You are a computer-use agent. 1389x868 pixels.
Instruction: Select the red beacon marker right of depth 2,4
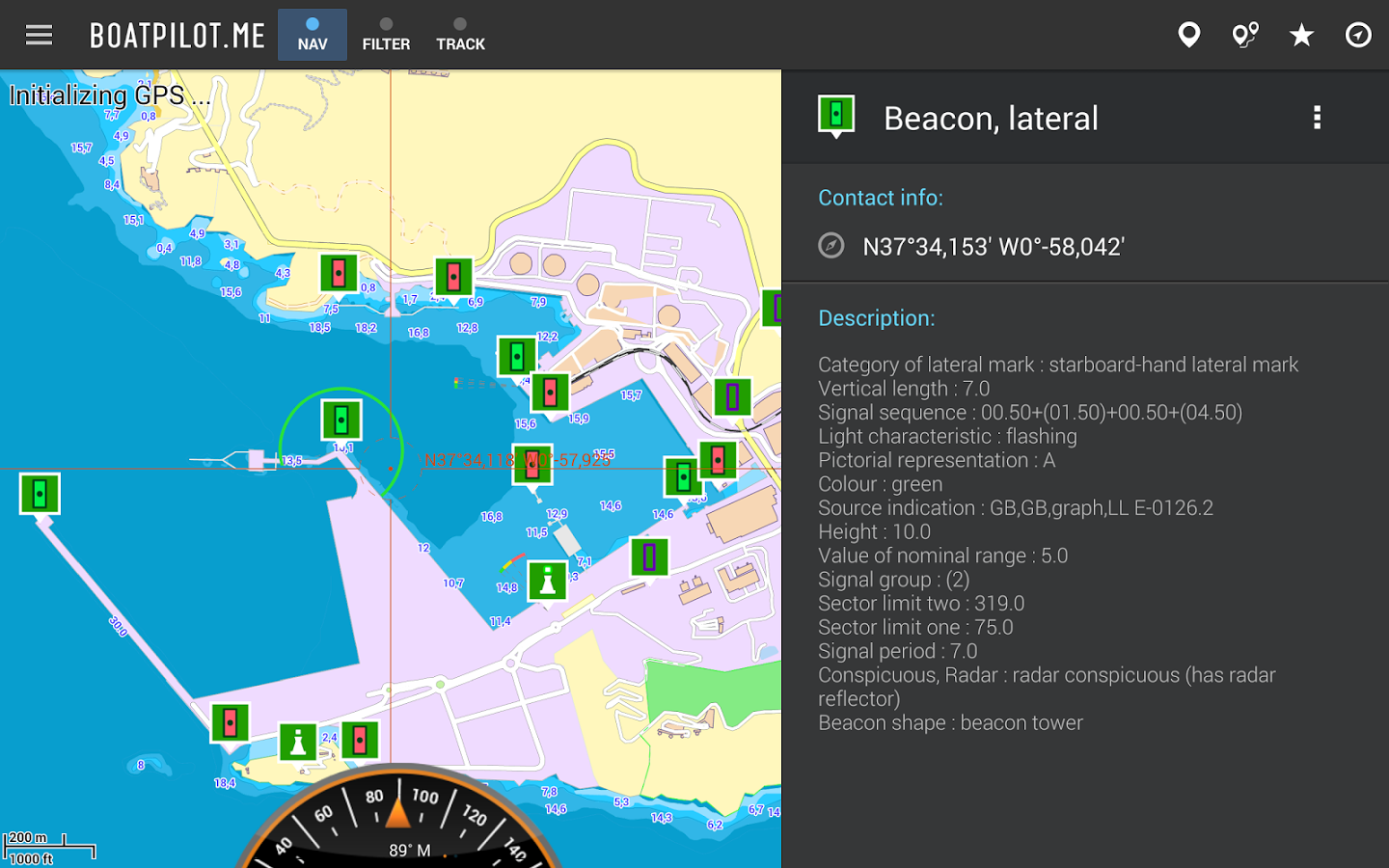pyautogui.click(x=360, y=742)
